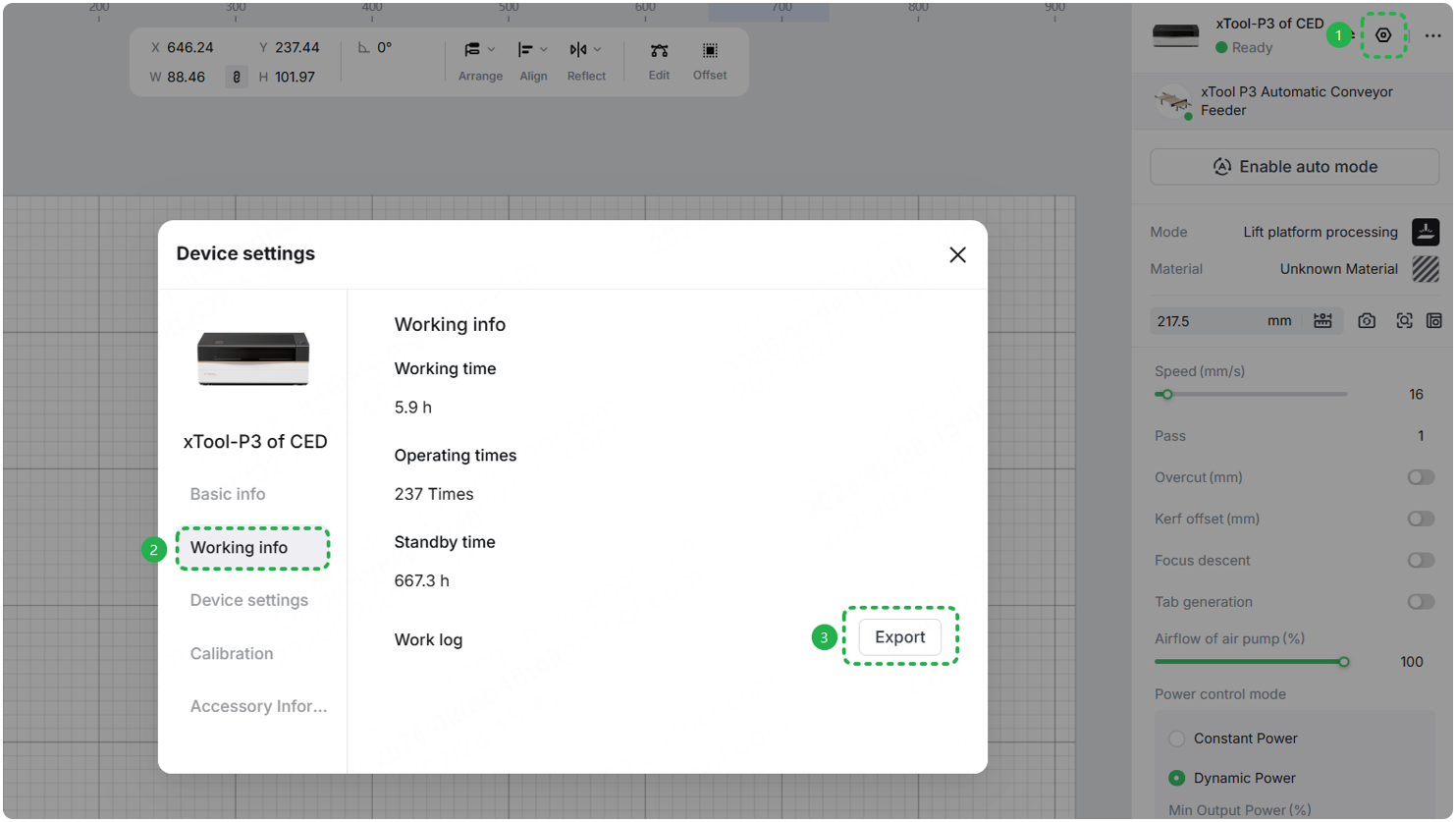Click the Offset tool icon
Image resolution: width=1456 pixels, height=822 pixels.
coord(710,50)
